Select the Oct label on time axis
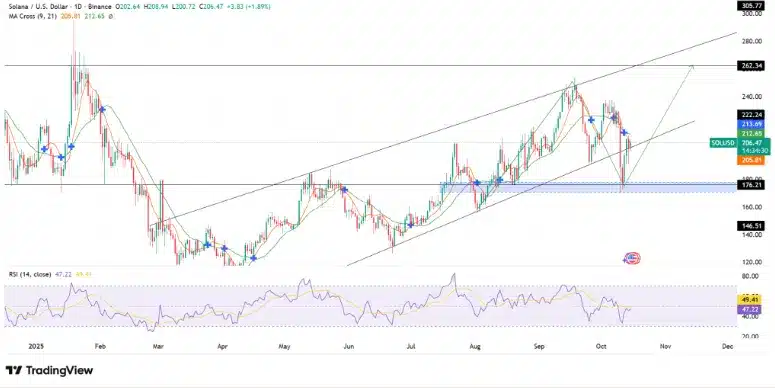Viewport: 775px width, 388px height. click(601, 346)
